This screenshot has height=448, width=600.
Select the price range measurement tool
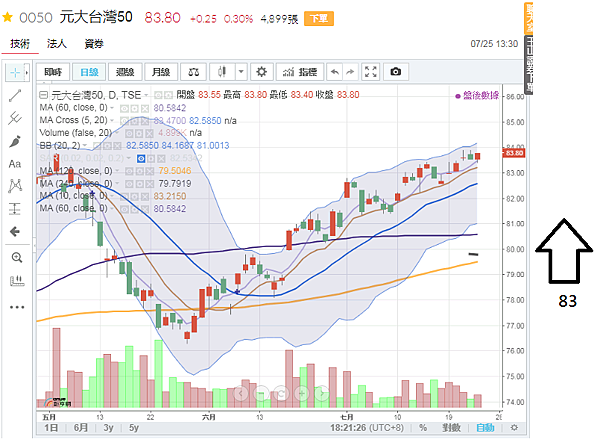point(15,209)
